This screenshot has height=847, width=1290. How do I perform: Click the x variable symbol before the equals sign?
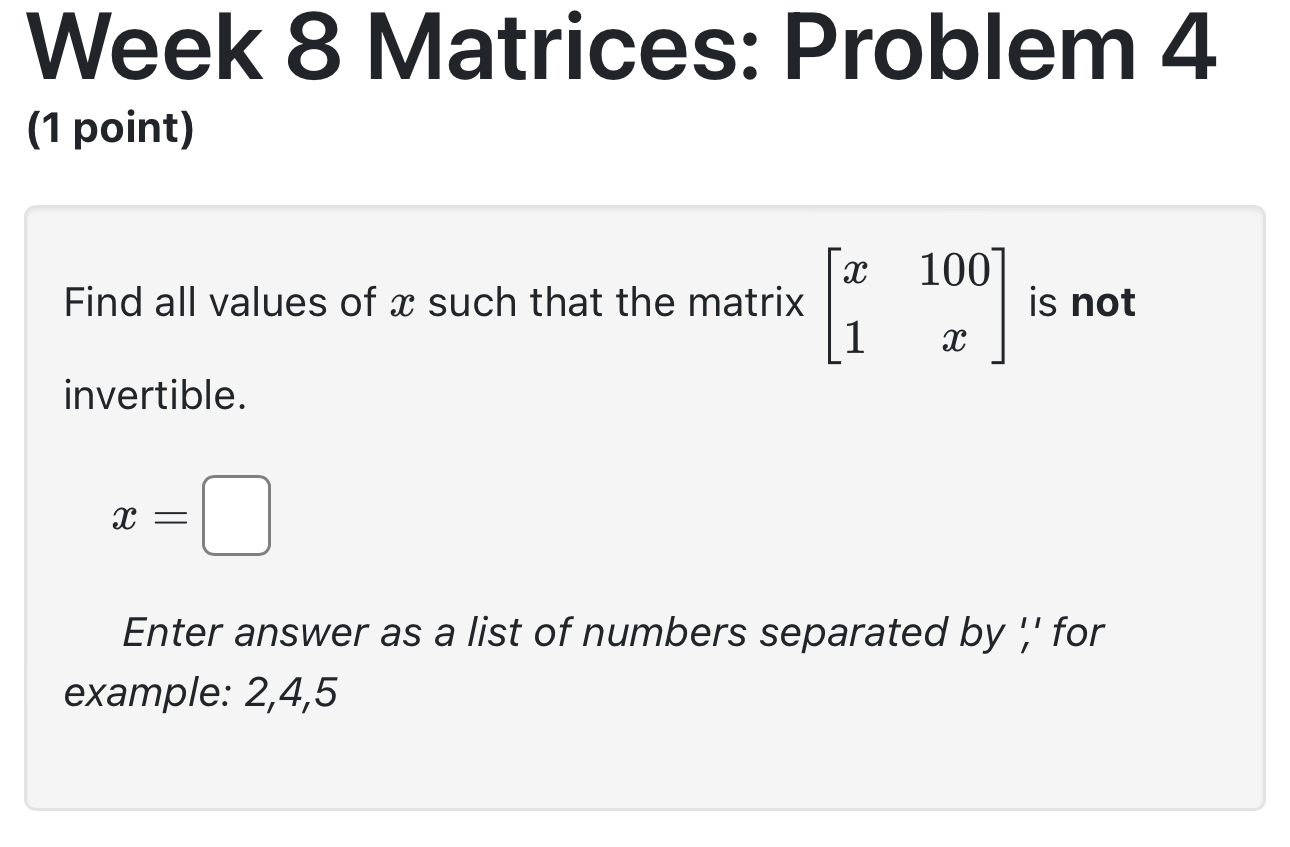(x=122, y=515)
